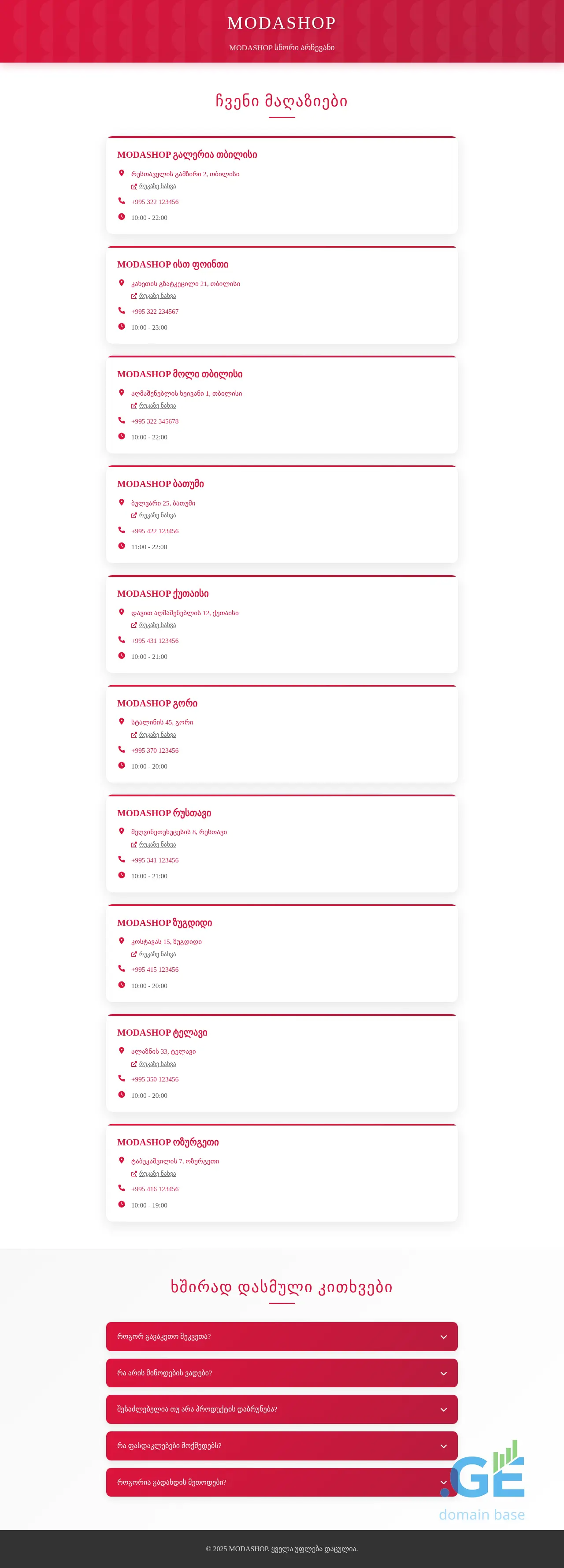564x1568 pixels.
Task: Click the external link icon in Zugdidi card
Action: (x=134, y=955)
